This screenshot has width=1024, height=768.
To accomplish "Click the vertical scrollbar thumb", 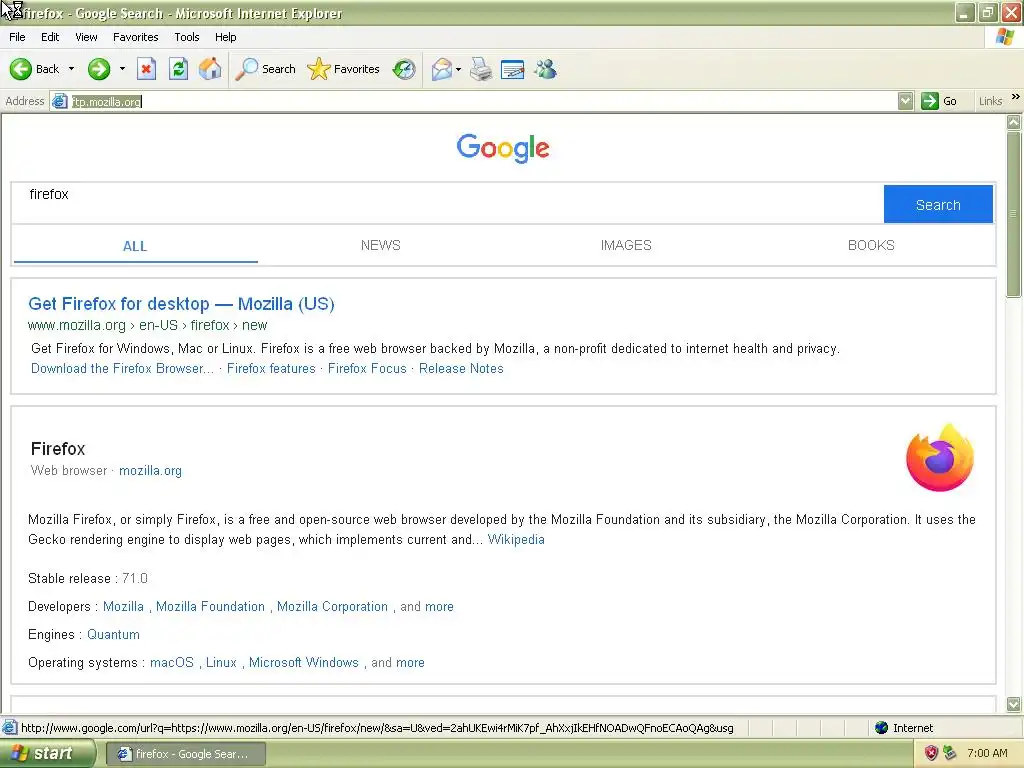I will point(1014,213).
